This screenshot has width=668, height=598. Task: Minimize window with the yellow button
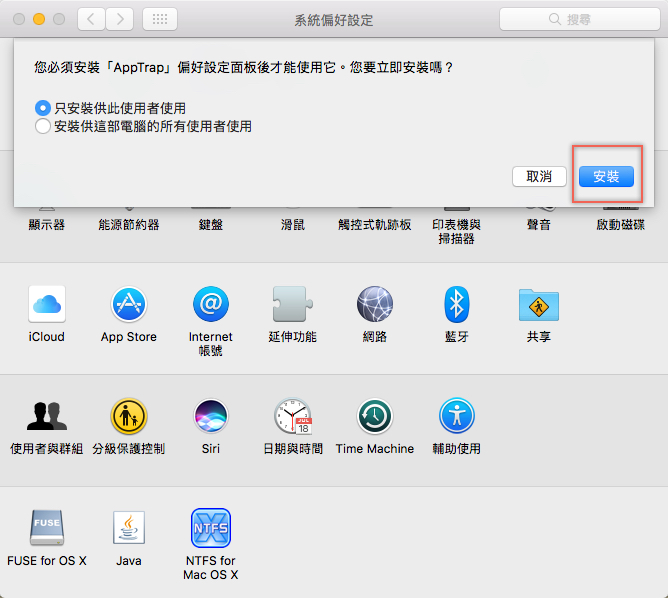point(39,19)
